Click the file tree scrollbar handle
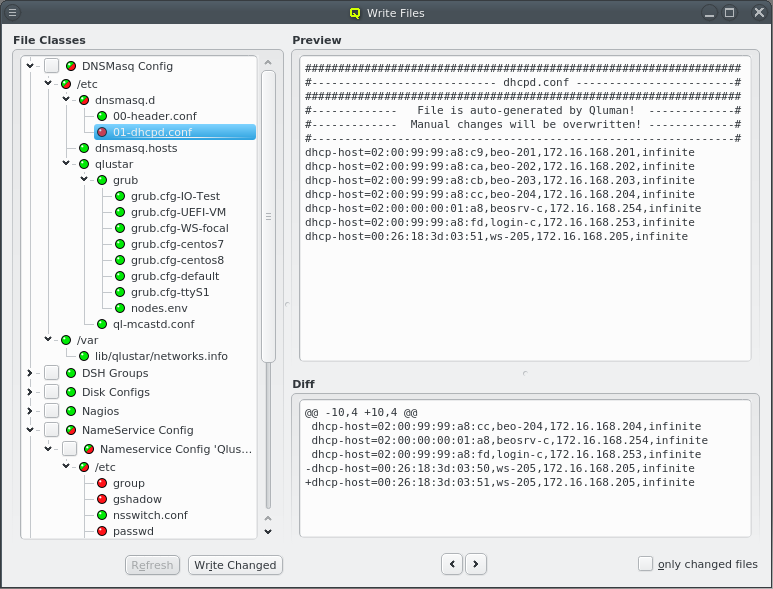Viewport: 773px width, 589px height. (268, 216)
